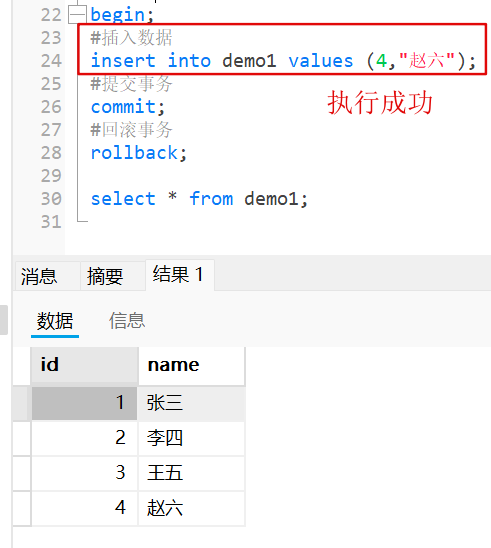Click the 张三 name cell
The height and width of the screenshot is (548, 491).
192,403
